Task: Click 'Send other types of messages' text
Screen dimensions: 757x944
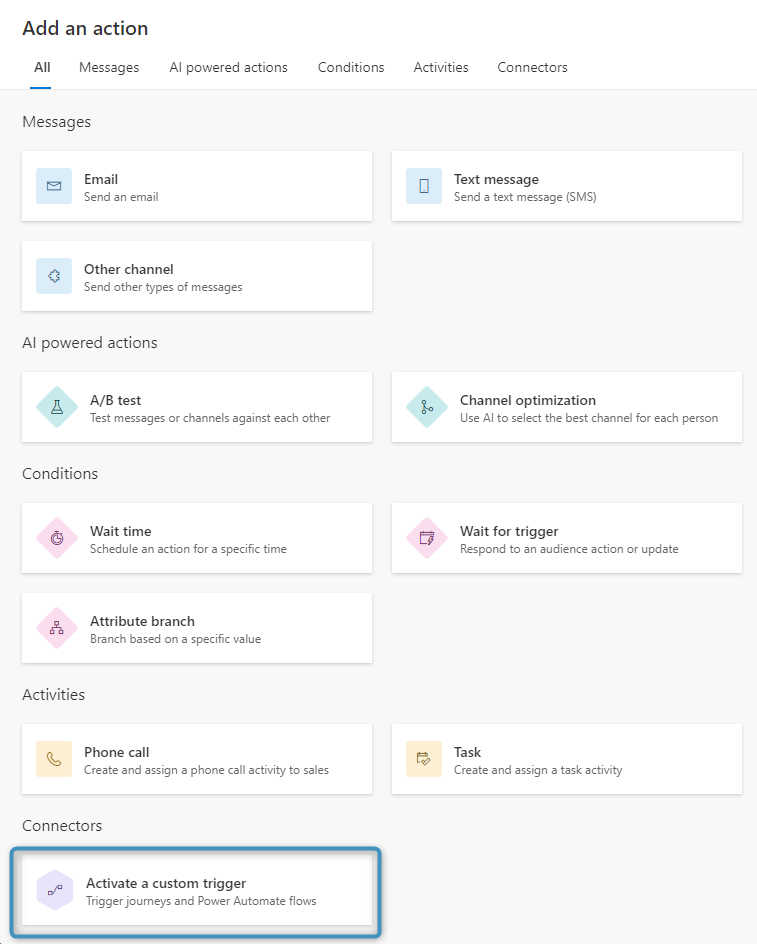Action: 163,287
